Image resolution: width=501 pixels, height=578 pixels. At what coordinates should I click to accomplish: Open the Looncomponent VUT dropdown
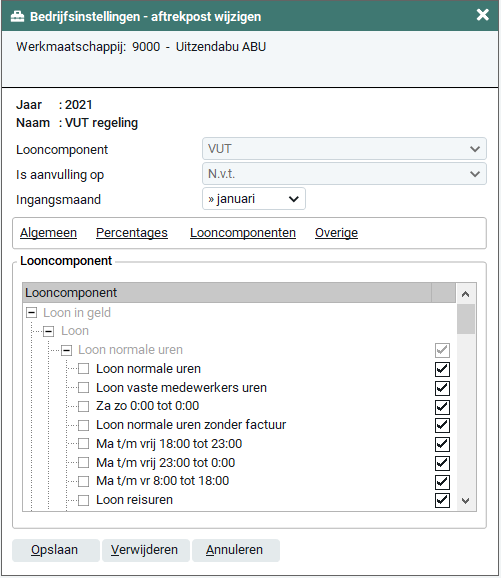(344, 149)
